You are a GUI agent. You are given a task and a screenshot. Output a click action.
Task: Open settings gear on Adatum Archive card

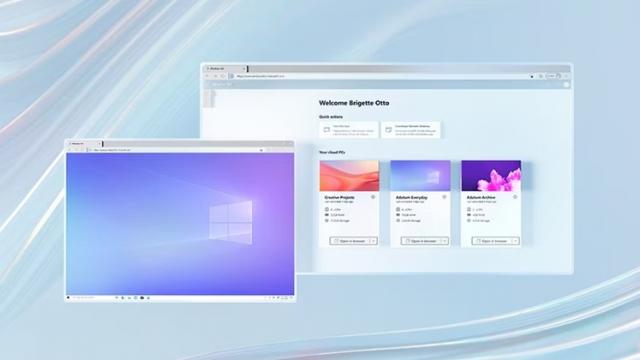515,197
